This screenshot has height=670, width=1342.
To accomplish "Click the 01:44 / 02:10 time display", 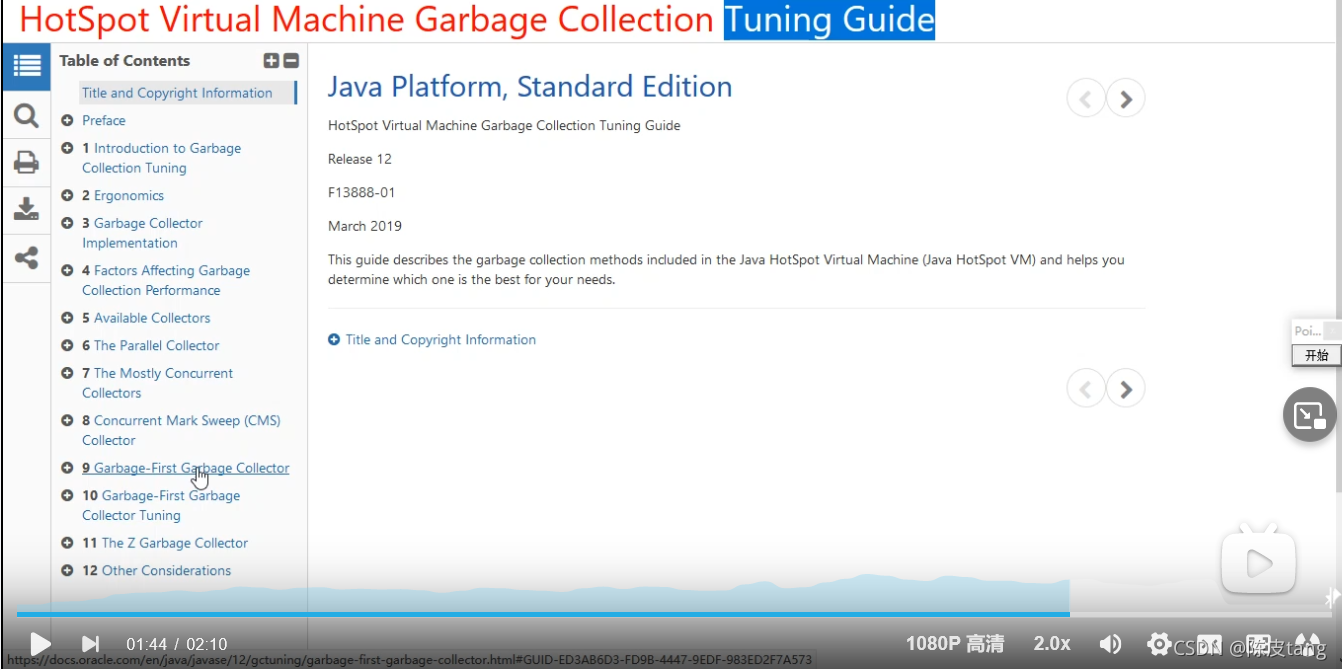I will (177, 645).
